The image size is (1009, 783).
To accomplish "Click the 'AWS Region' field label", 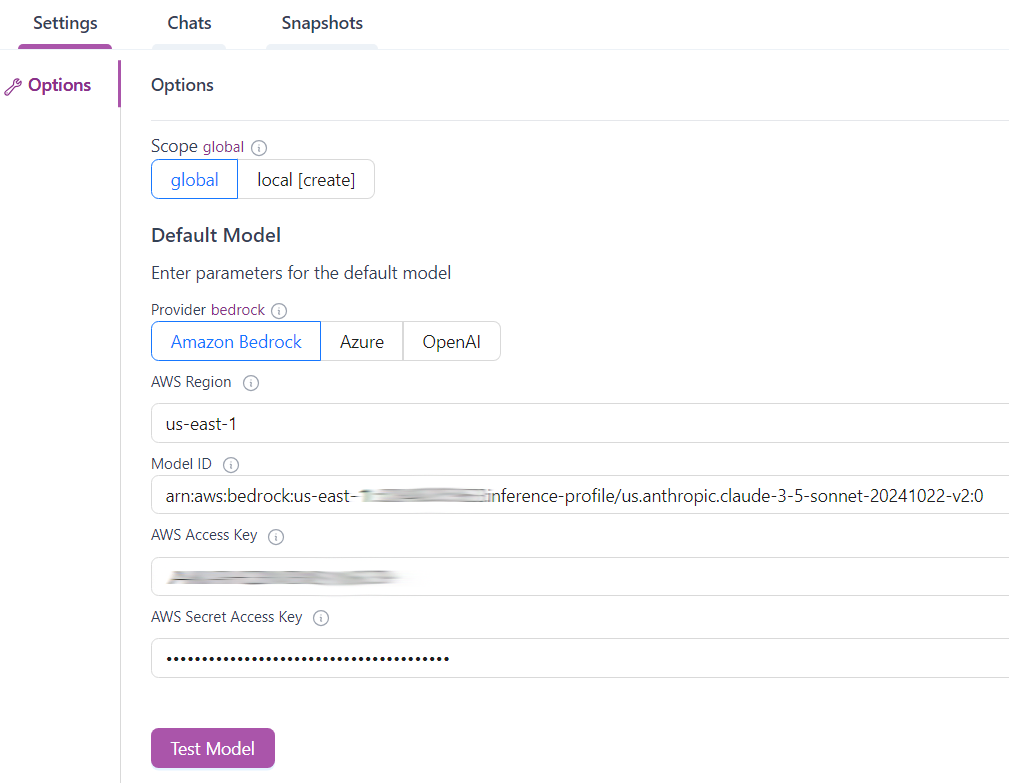I will coord(191,382).
